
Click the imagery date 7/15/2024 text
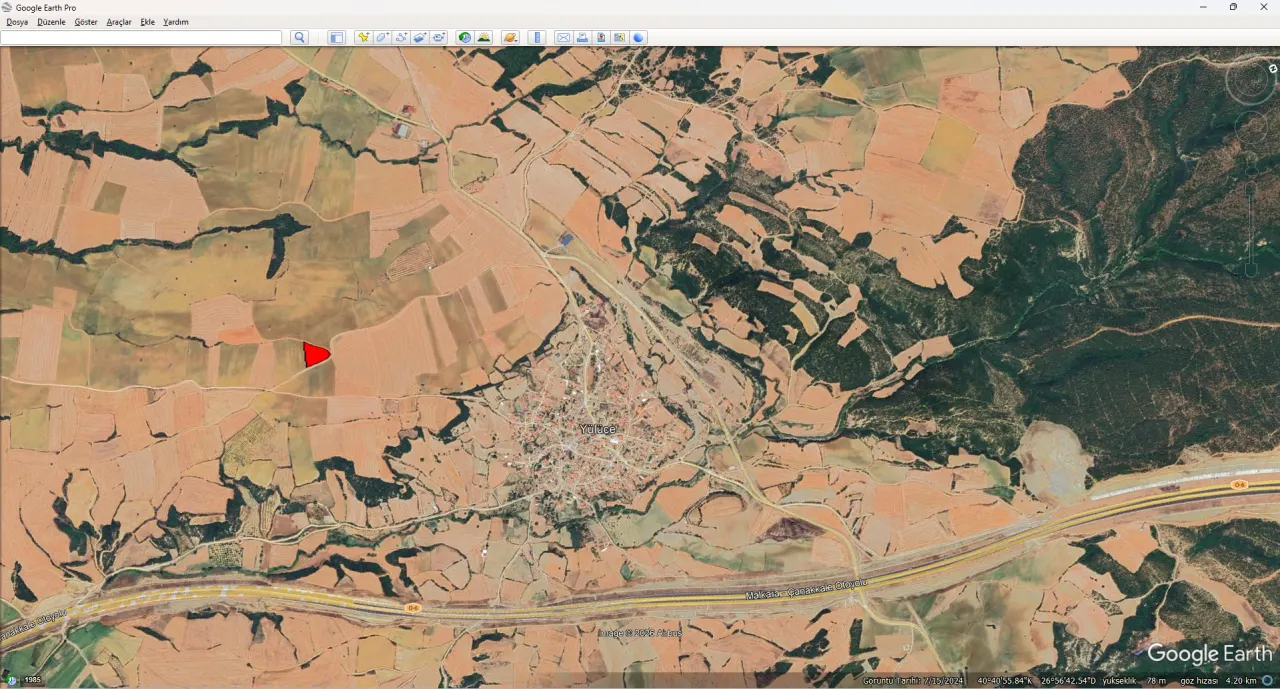[x=913, y=681]
